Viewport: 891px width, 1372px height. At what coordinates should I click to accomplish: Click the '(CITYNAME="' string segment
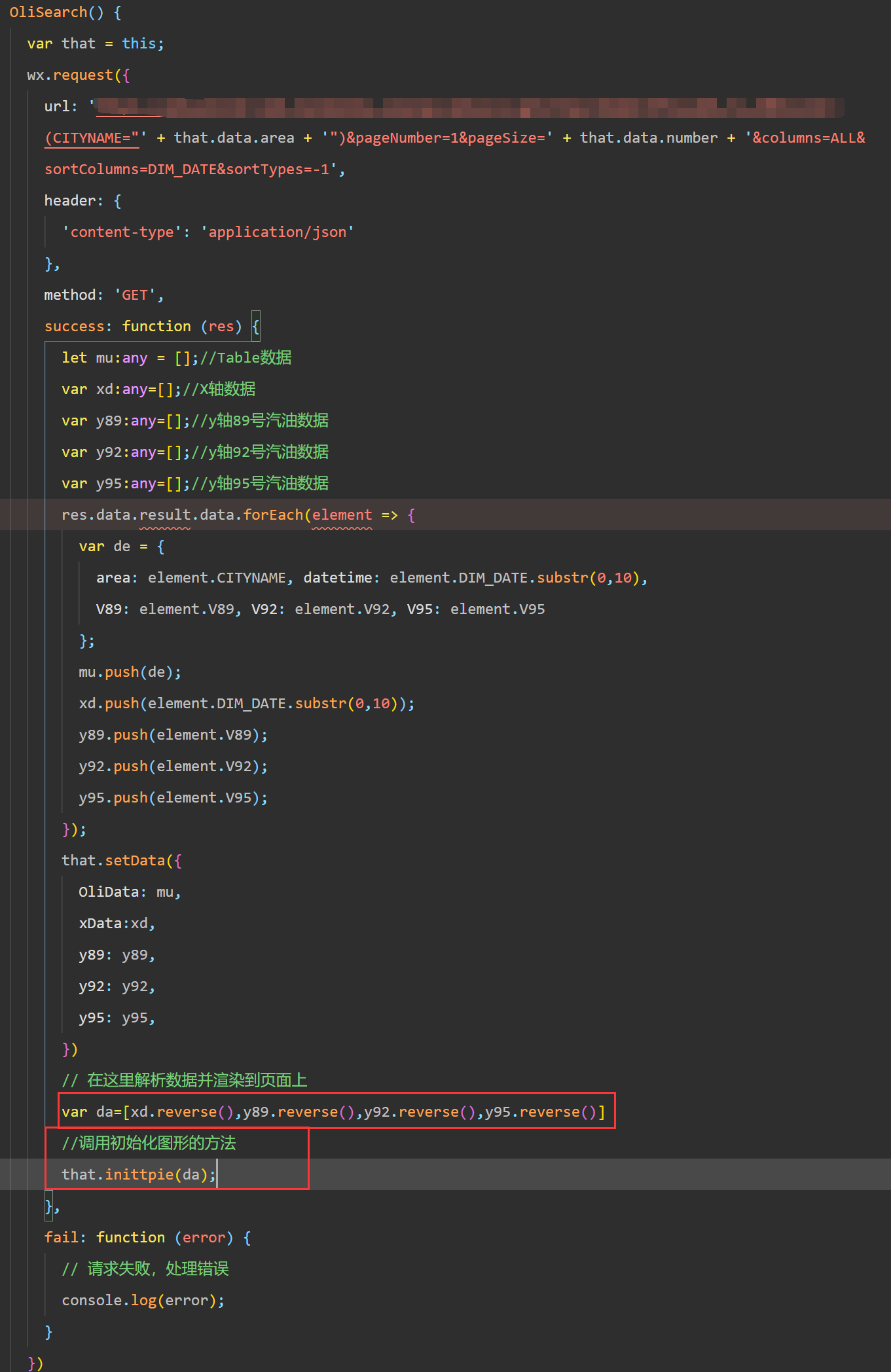(x=92, y=138)
